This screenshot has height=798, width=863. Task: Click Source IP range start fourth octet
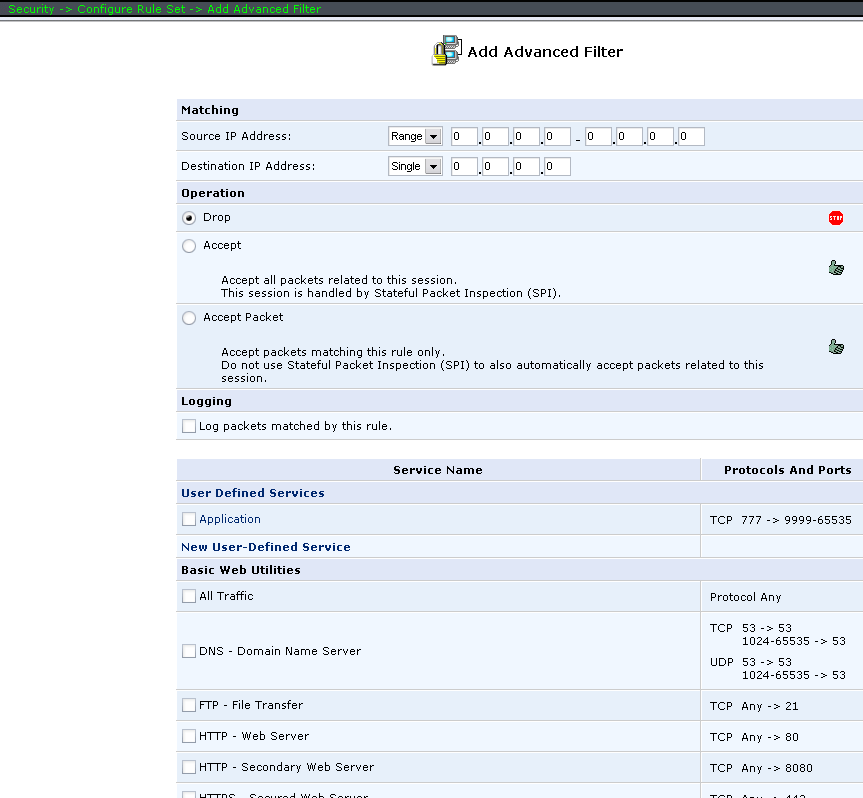558,136
